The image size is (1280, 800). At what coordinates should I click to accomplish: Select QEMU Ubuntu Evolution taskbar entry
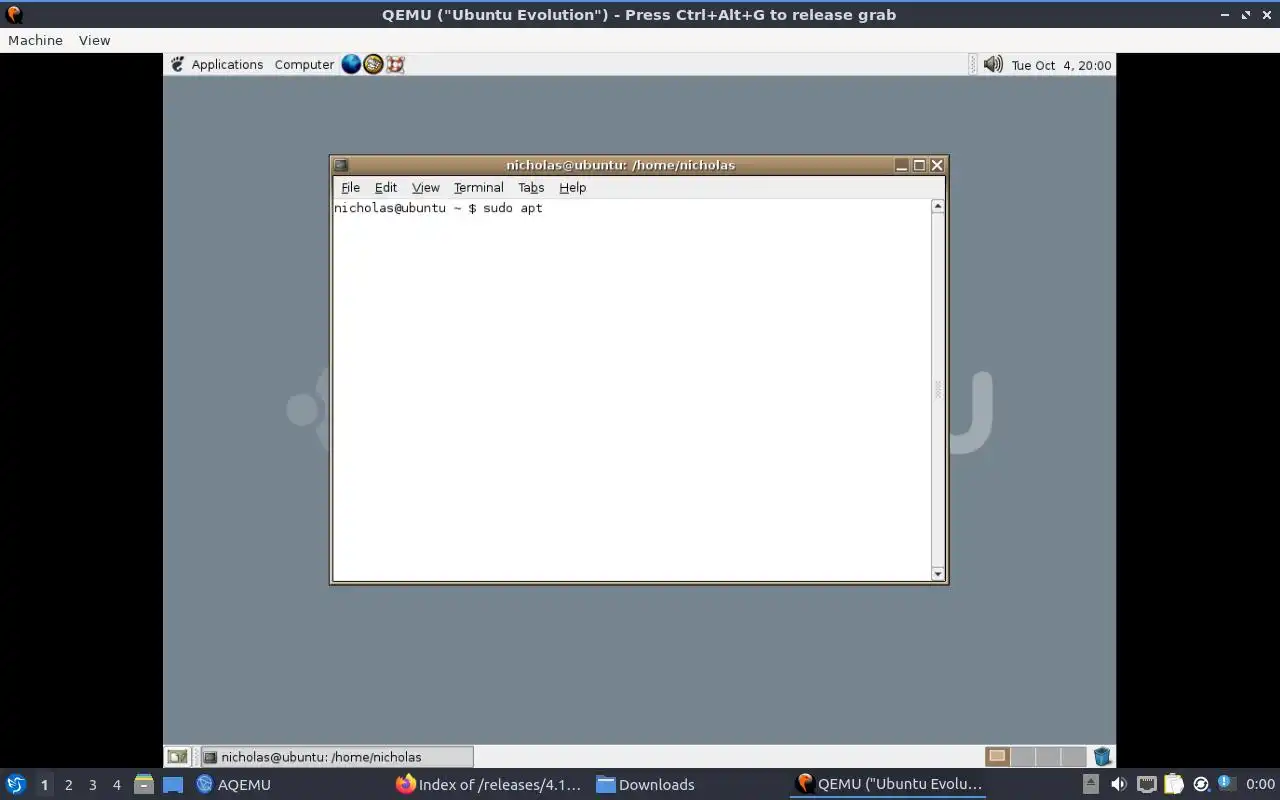(x=888, y=784)
